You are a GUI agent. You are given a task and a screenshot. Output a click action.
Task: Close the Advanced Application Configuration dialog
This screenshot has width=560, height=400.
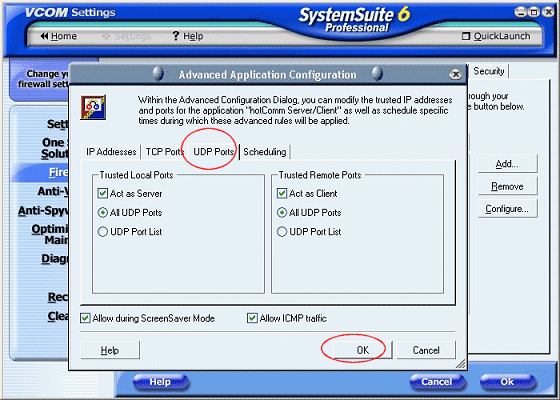[x=455, y=74]
